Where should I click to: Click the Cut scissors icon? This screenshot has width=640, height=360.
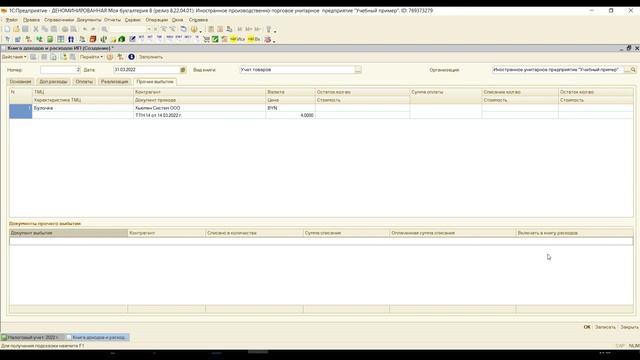click(x=36, y=29)
